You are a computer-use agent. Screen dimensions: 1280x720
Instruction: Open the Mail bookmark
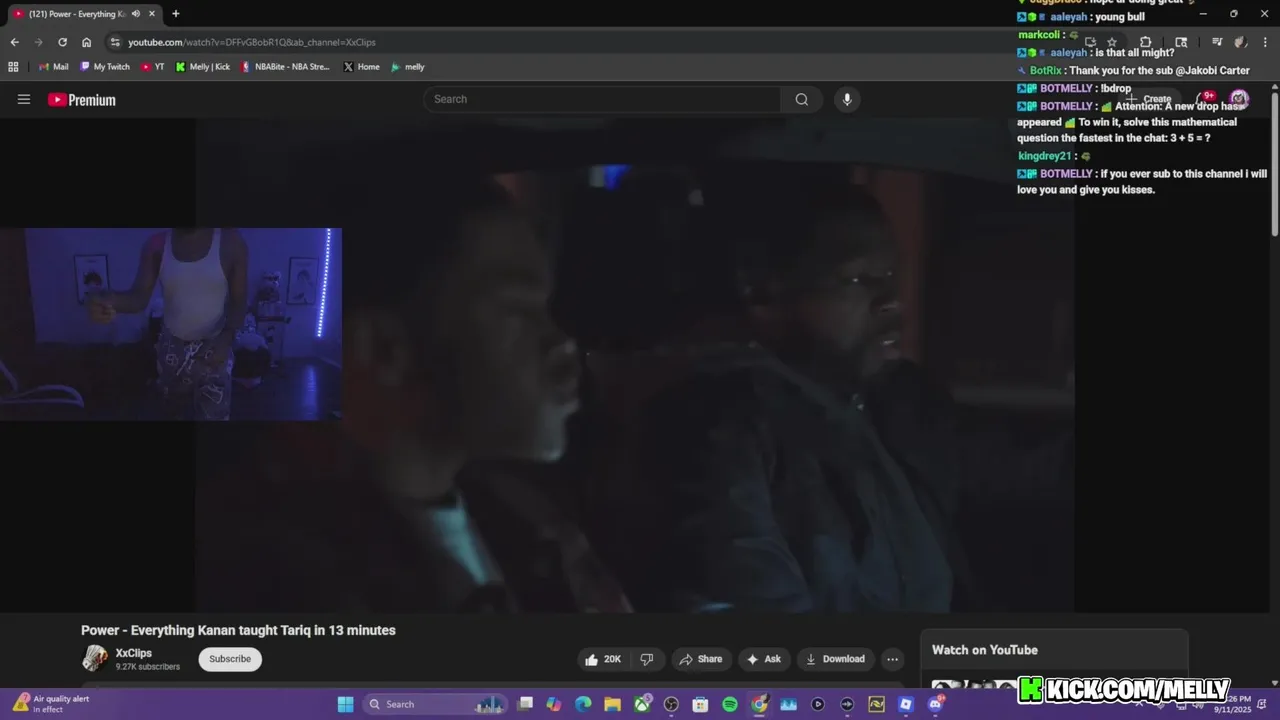53,67
